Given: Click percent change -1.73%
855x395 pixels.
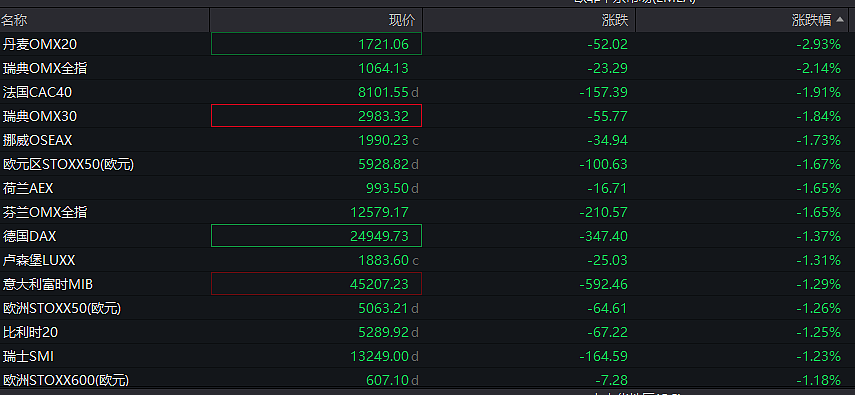Looking at the screenshot, I should (818, 140).
